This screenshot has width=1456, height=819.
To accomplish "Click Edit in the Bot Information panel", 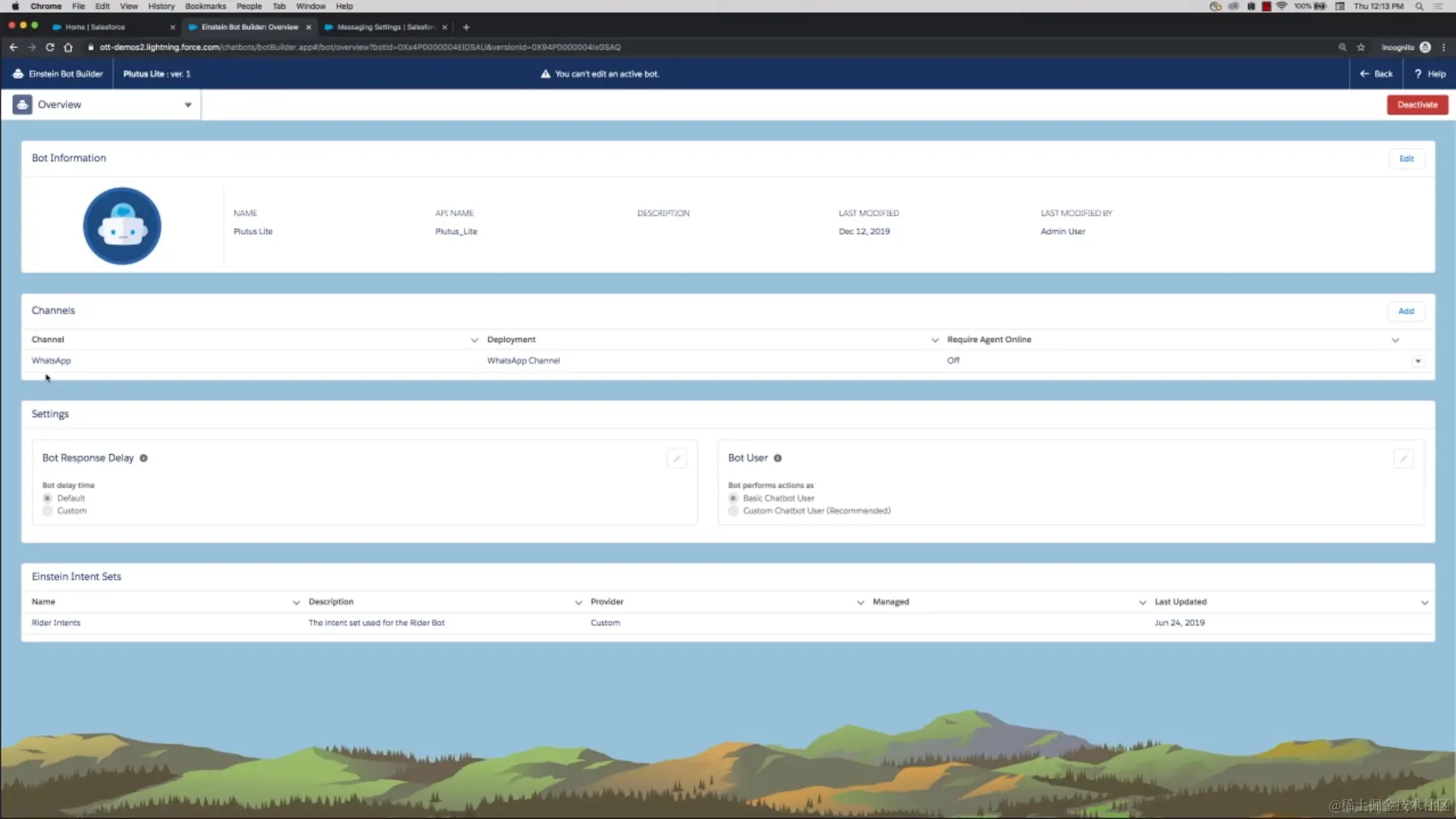I will 1407,158.
